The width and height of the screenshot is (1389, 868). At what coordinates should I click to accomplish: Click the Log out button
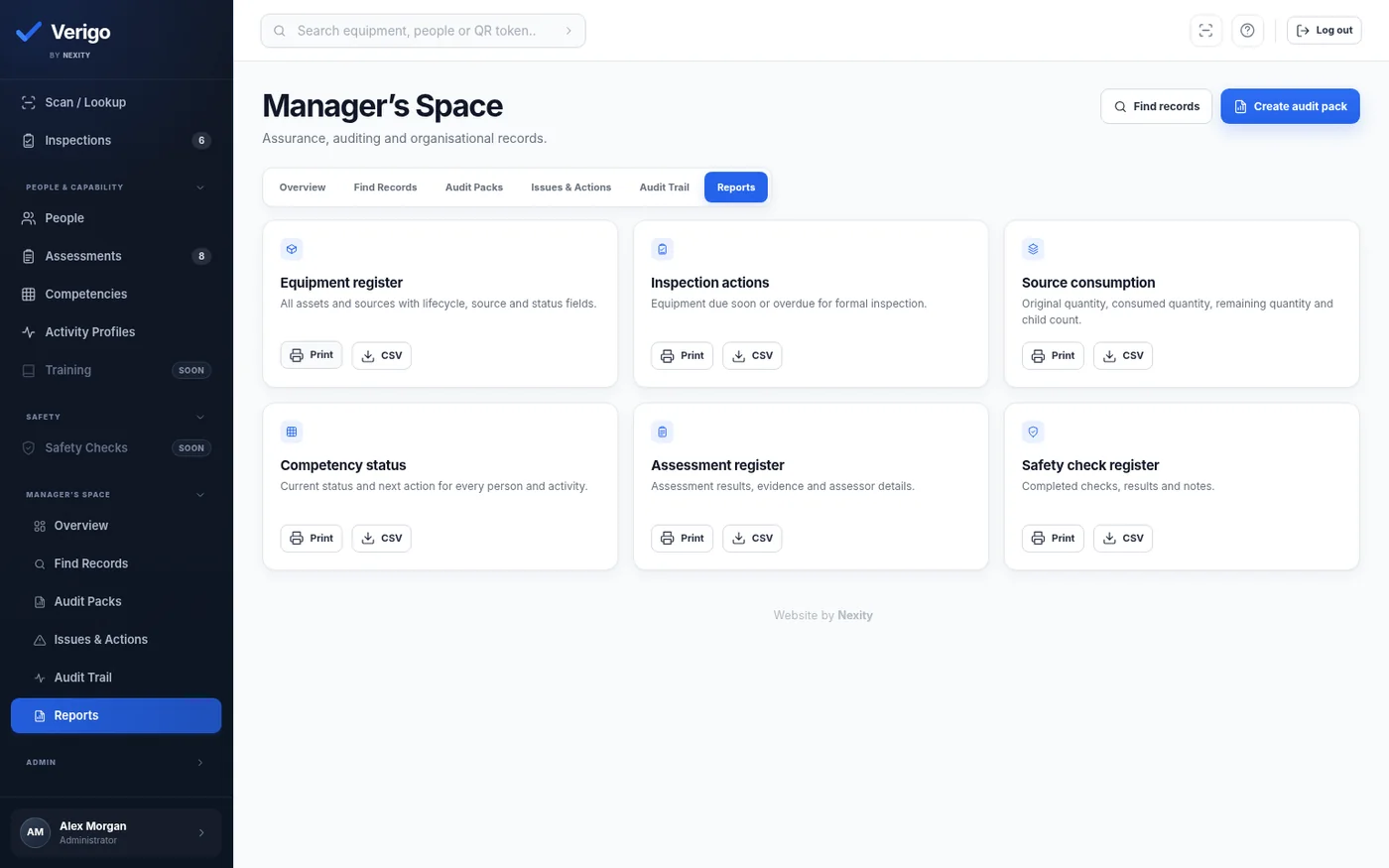pyautogui.click(x=1324, y=31)
